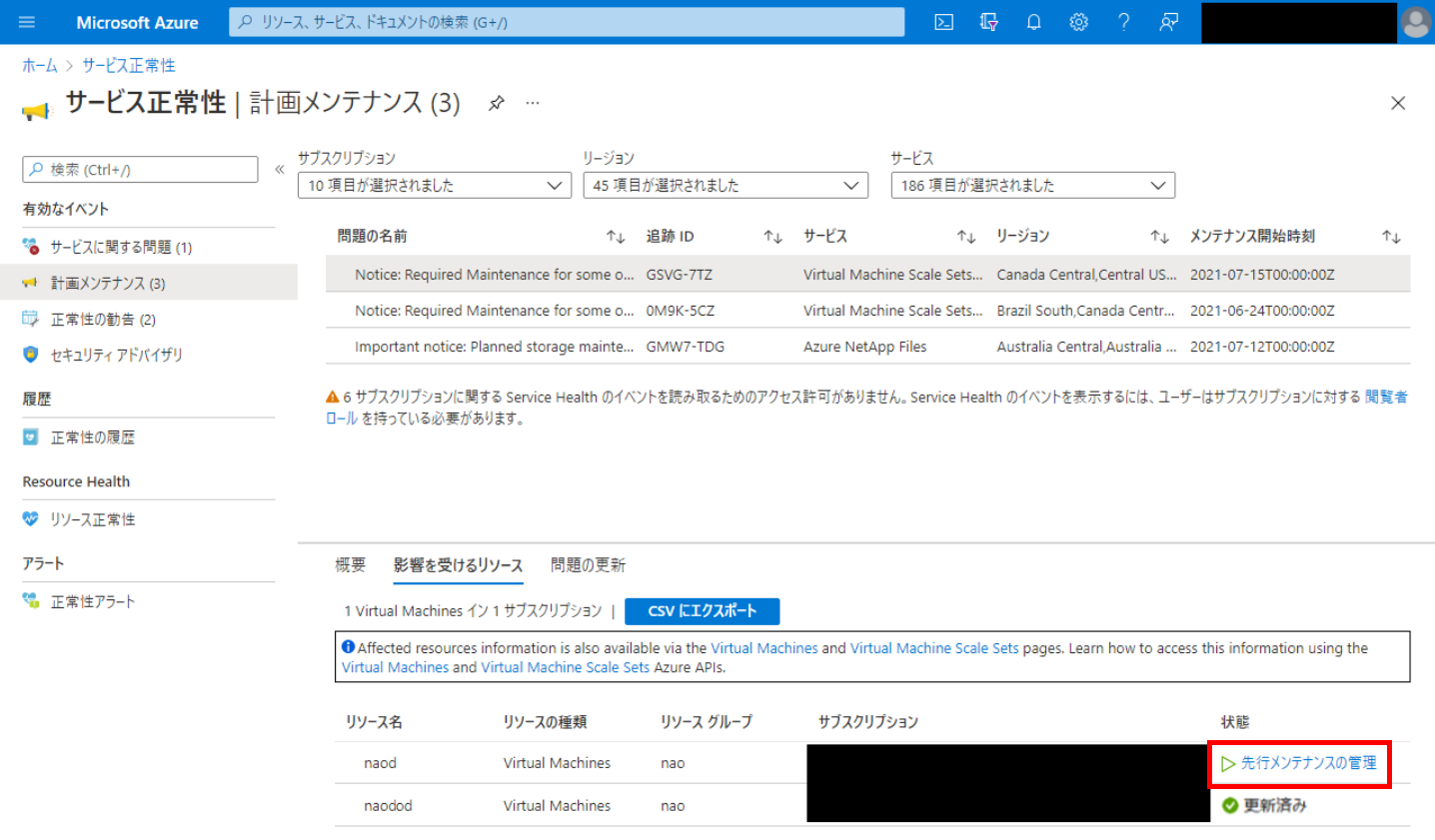Select the 0M9K-5CZ maintenance row
The image size is (1435, 840).
[x=867, y=311]
